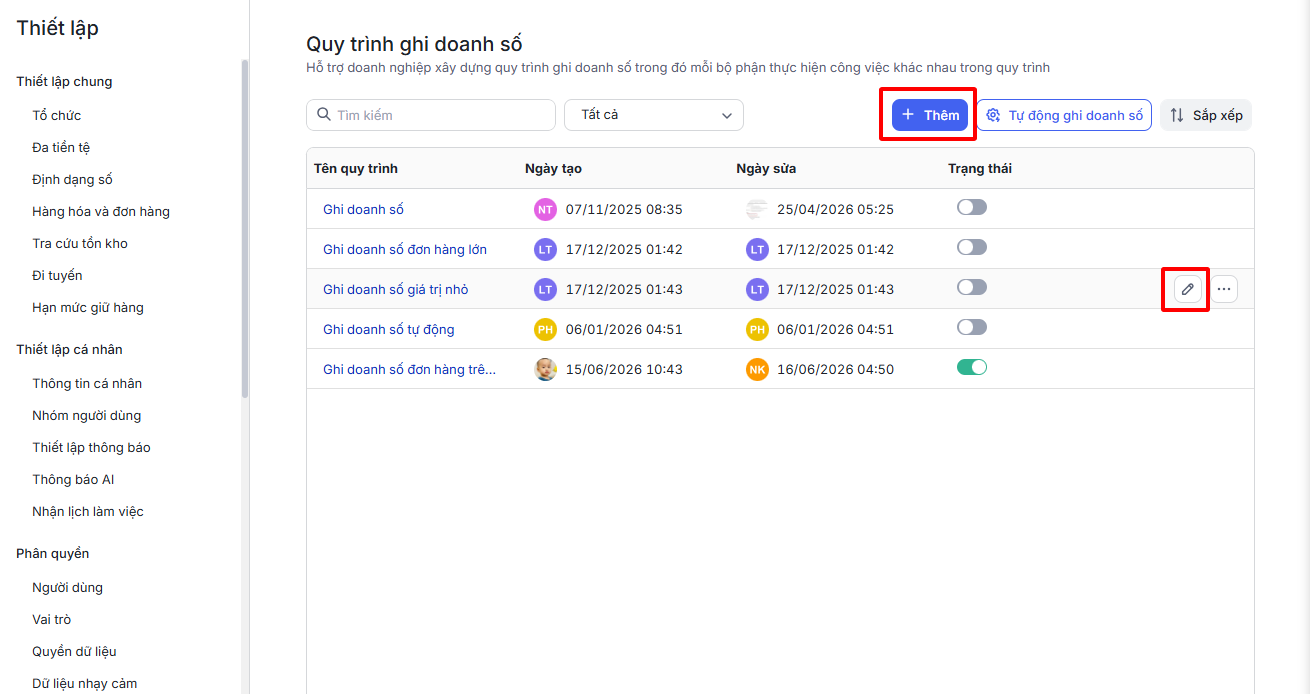Image resolution: width=1310 pixels, height=694 pixels.
Task: Open Thiết lập thông báo
Action: (x=91, y=447)
